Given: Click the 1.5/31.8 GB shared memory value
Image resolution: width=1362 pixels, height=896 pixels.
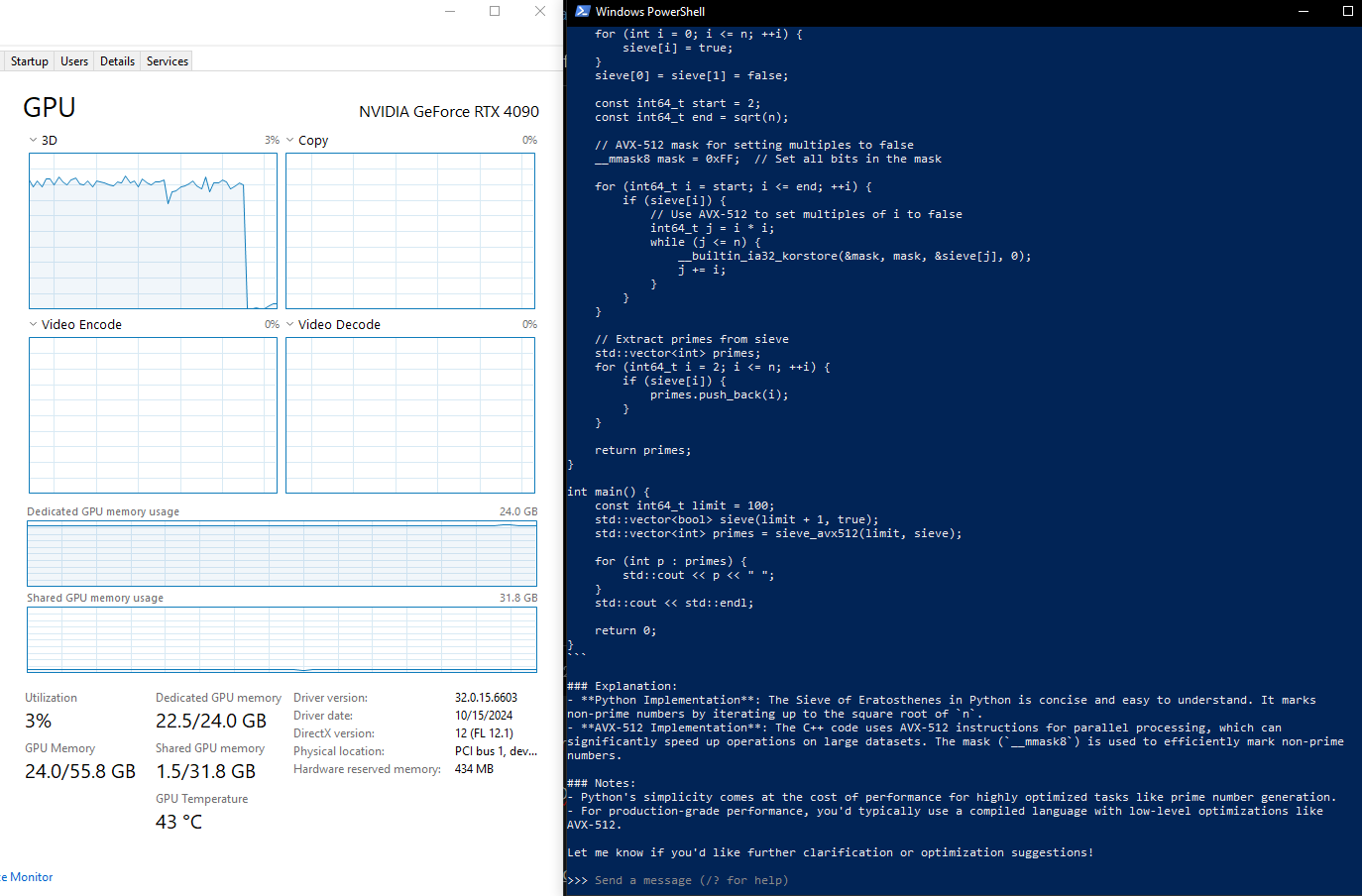Looking at the screenshot, I should (x=205, y=771).
